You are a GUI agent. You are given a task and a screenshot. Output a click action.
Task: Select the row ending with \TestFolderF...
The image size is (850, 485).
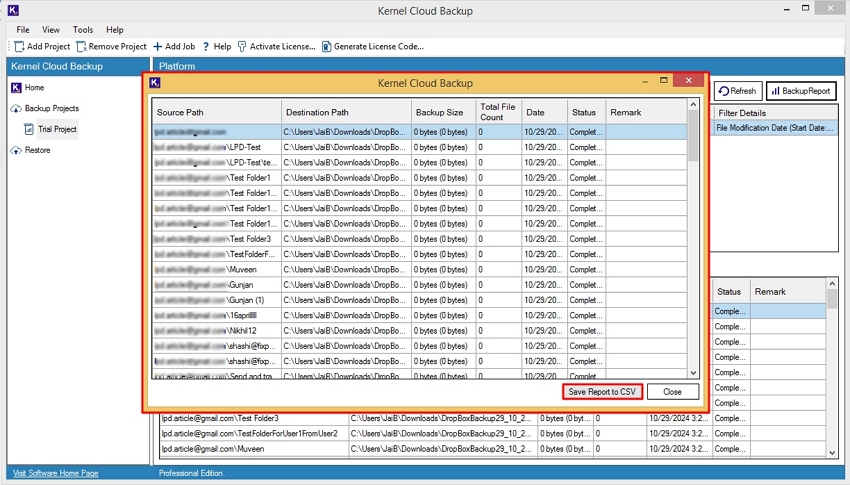(419, 254)
